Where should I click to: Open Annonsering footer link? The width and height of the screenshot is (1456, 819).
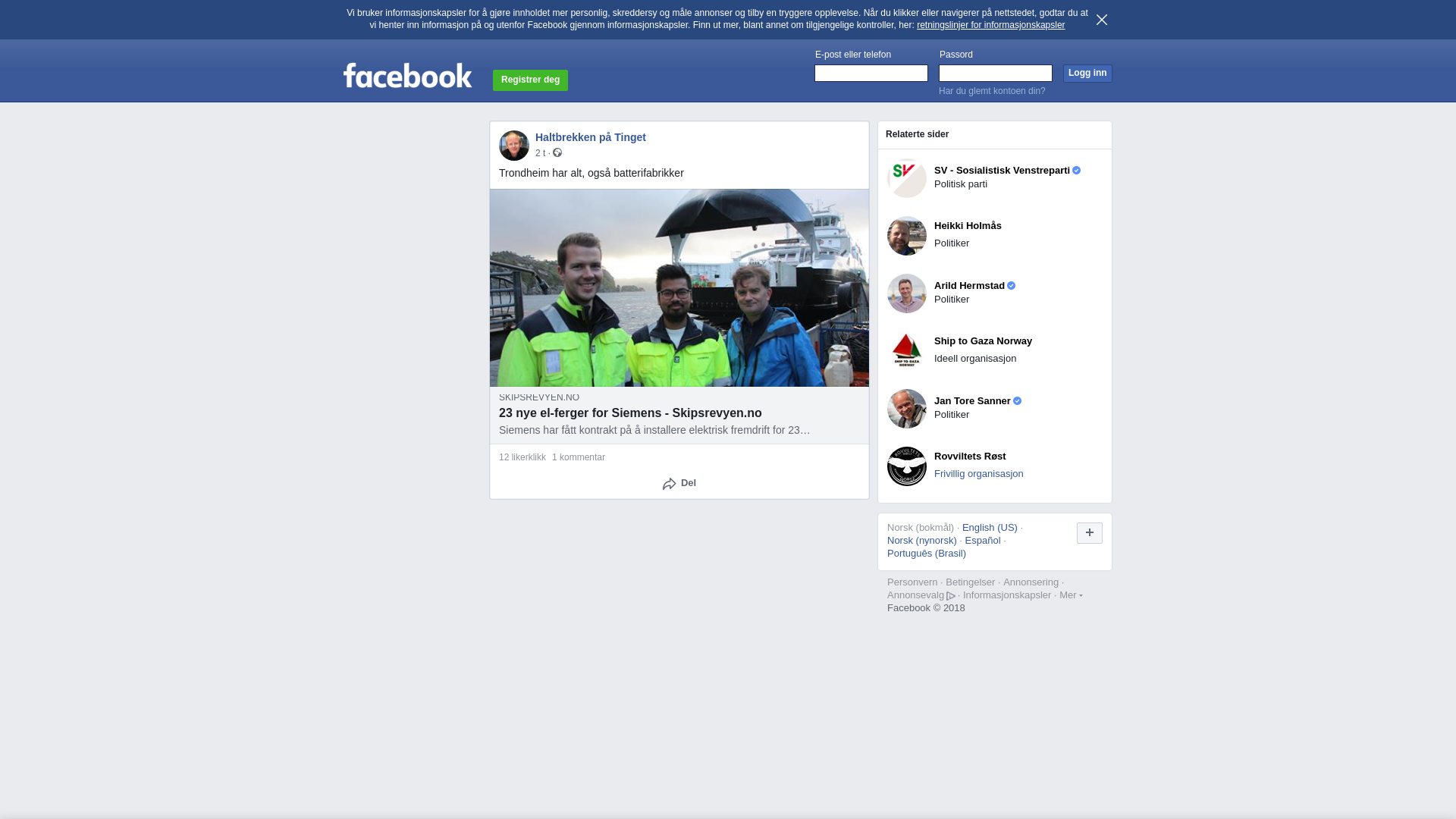[1031, 582]
